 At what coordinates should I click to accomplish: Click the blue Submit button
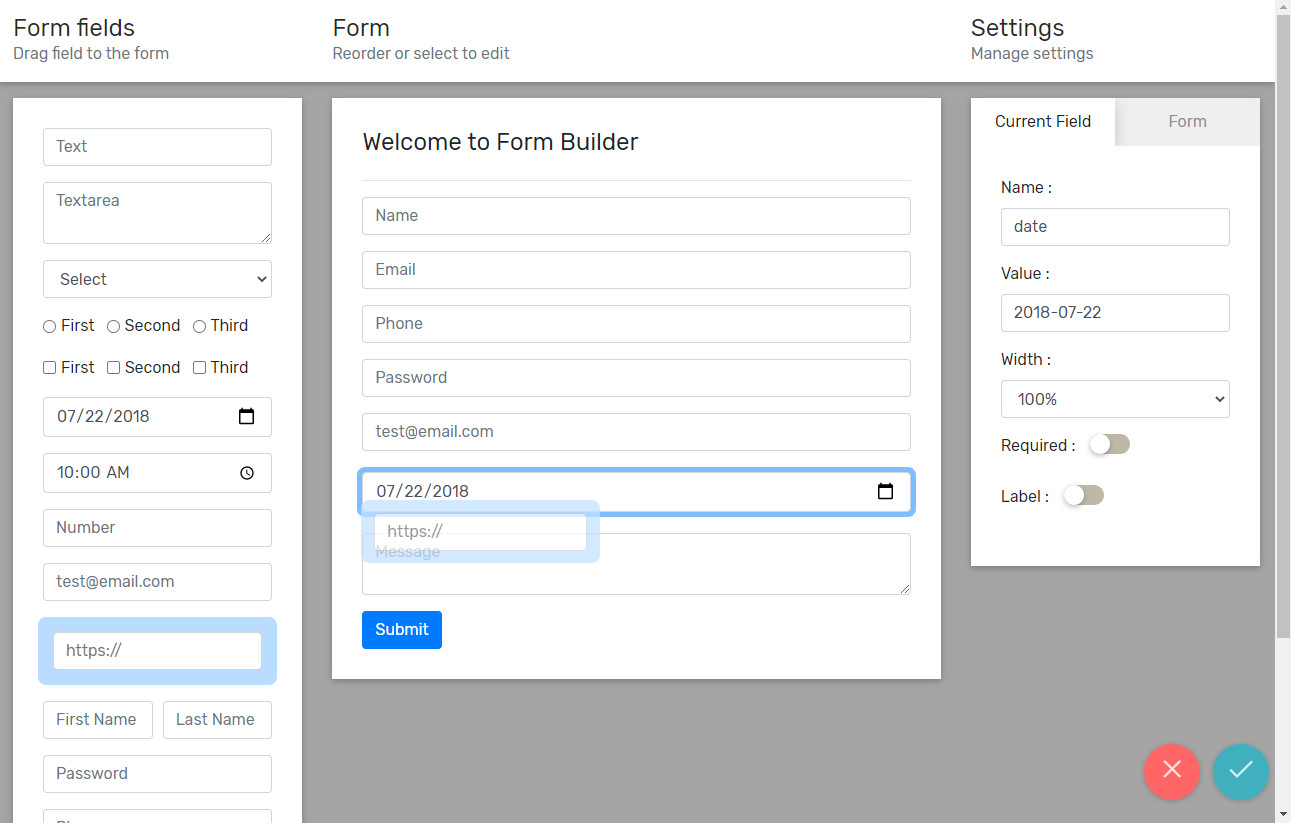pyautogui.click(x=401, y=630)
